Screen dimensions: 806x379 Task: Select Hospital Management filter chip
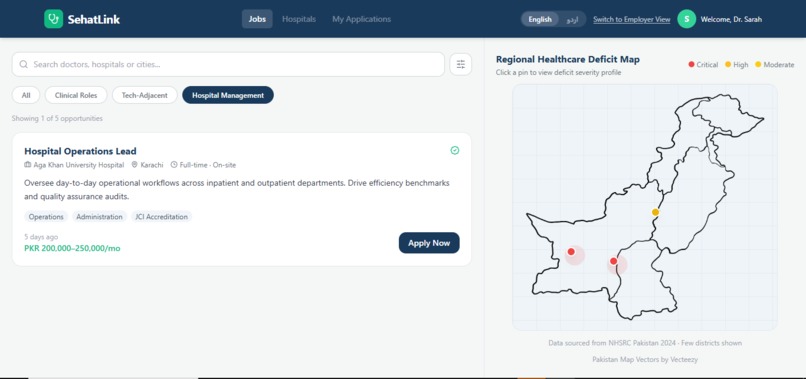pos(228,95)
